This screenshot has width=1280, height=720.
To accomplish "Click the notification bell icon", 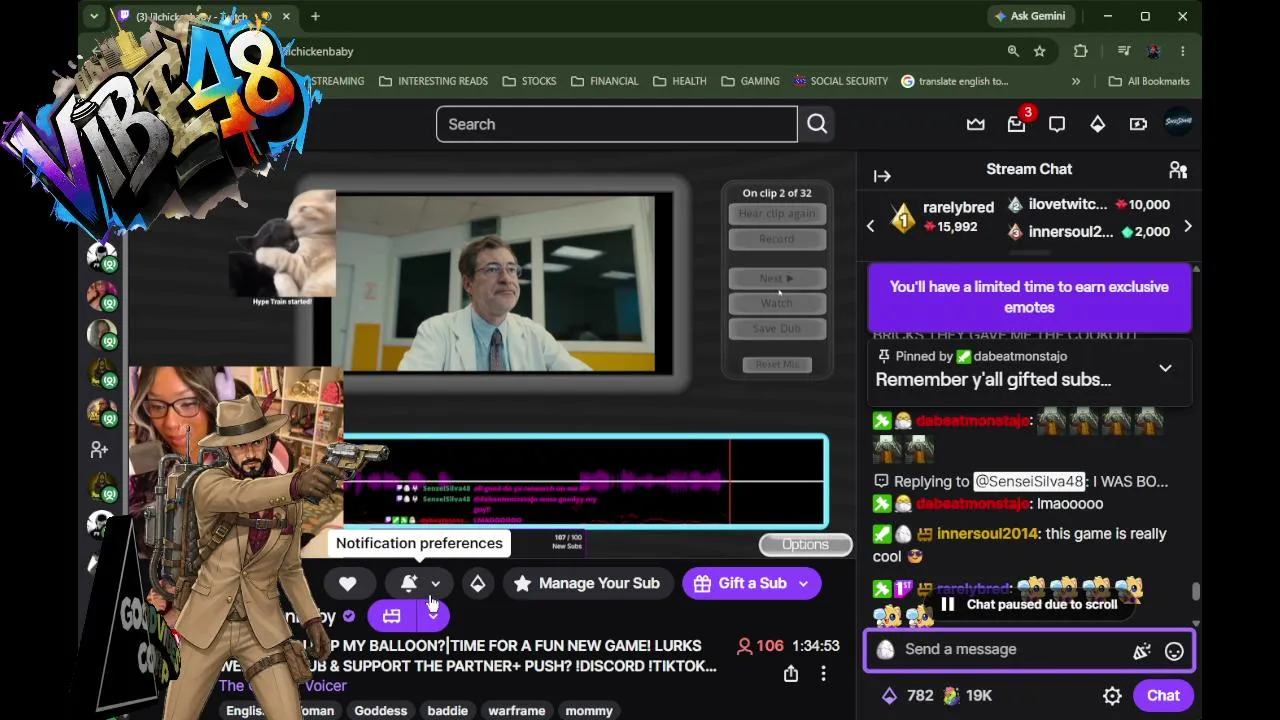I will click(x=408, y=583).
